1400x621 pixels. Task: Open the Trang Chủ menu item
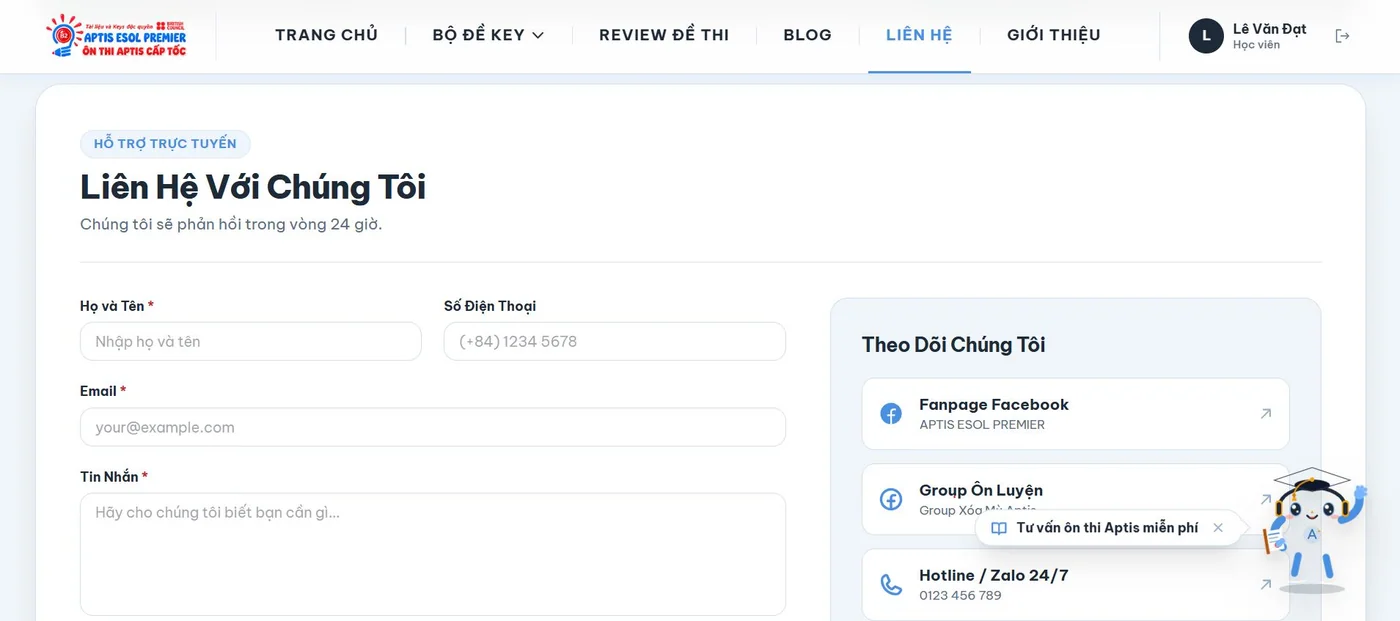[327, 35]
